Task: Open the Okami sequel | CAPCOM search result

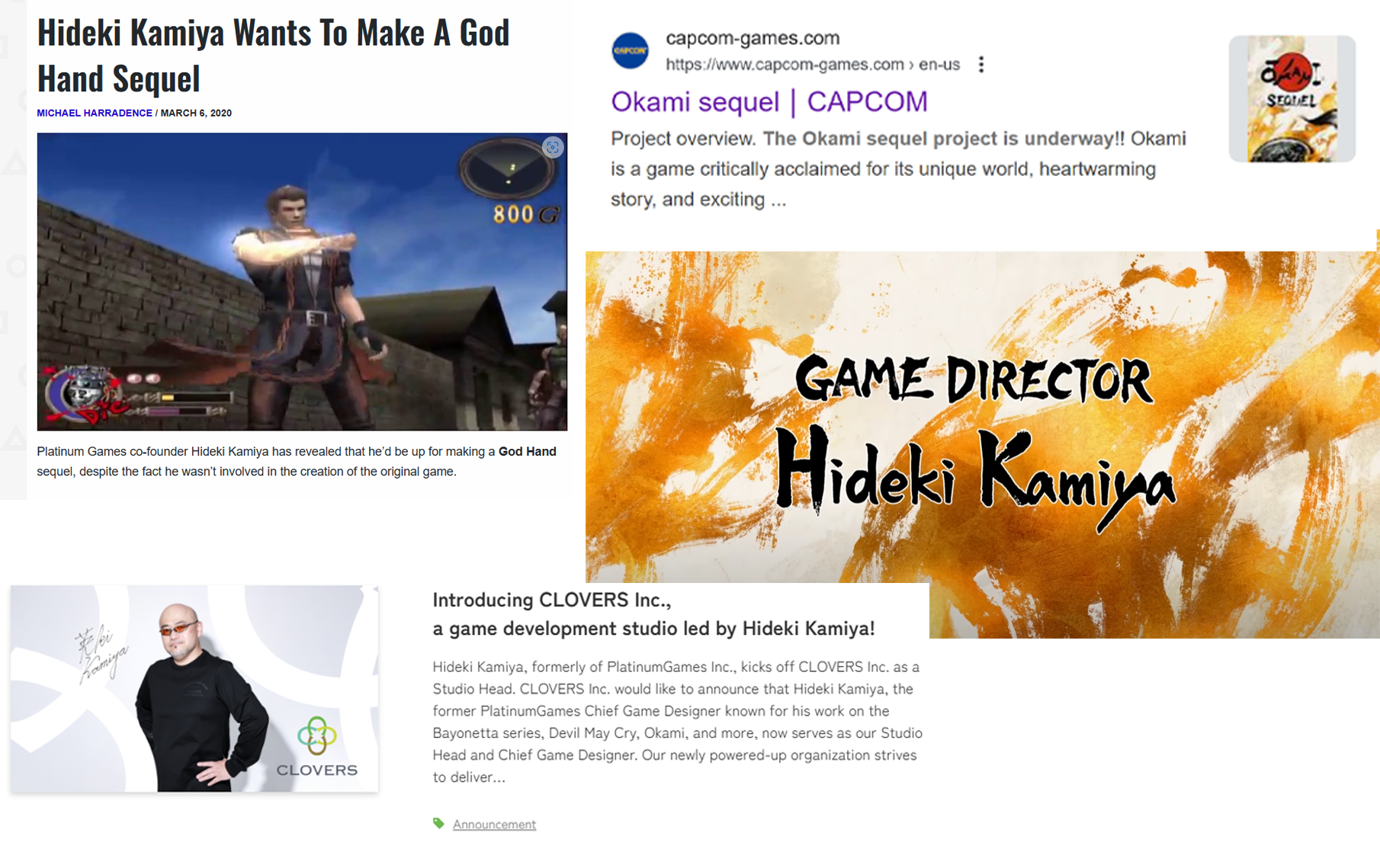Action: coord(769,101)
